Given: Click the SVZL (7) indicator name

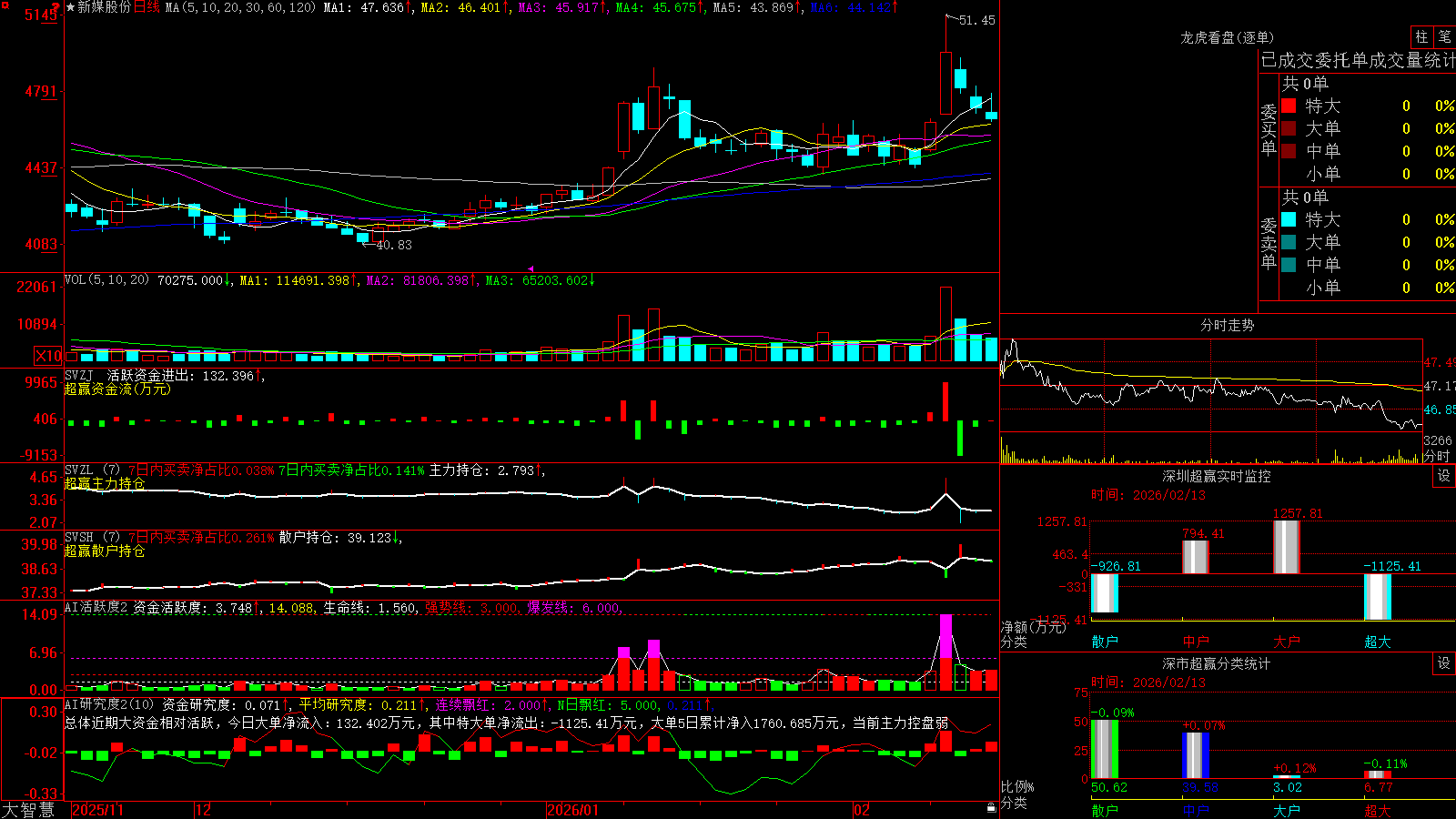Looking at the screenshot, I should (x=92, y=470).
